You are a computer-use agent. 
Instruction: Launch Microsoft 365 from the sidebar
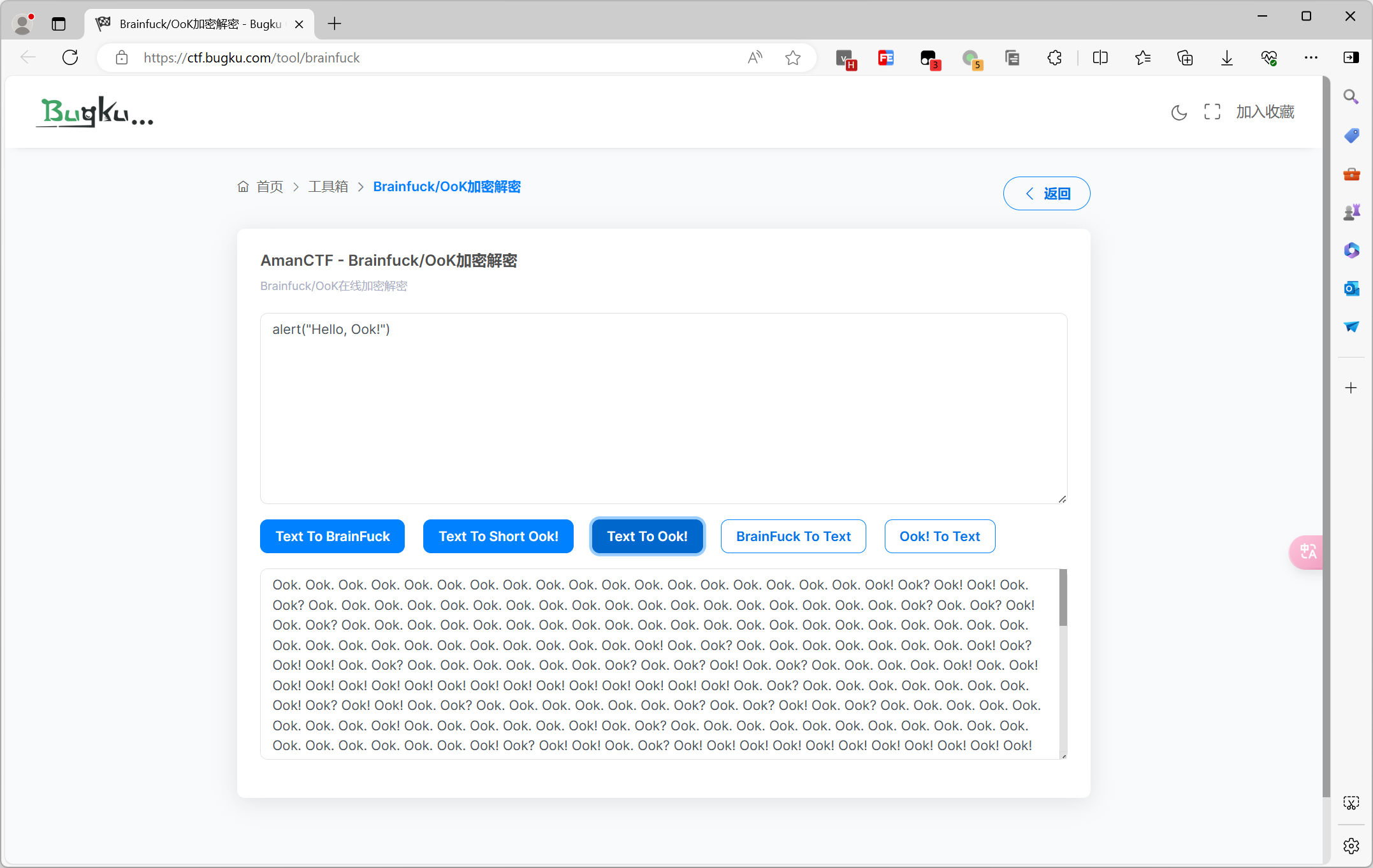click(x=1351, y=250)
